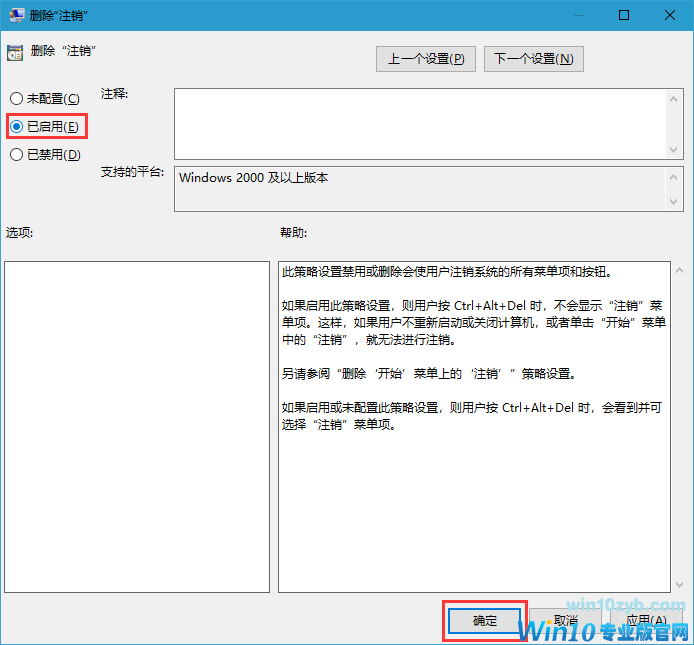
Task: Click the help panel scroll down arrow
Action: coord(679,585)
